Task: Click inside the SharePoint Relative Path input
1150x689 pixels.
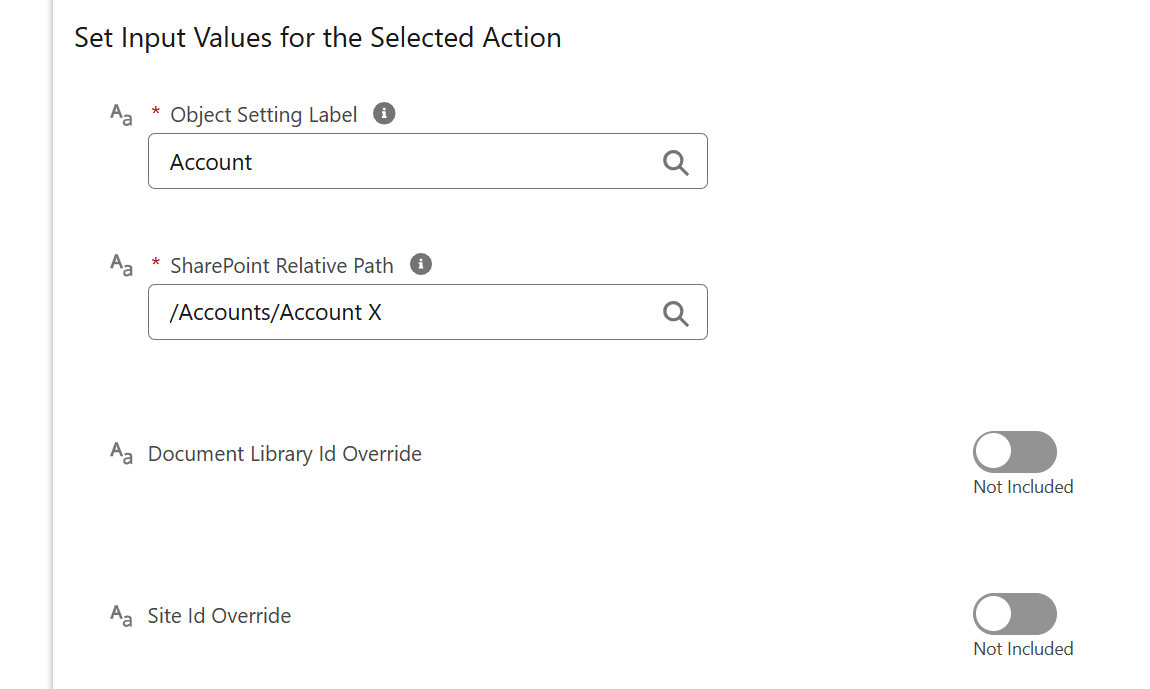Action: [x=428, y=313]
